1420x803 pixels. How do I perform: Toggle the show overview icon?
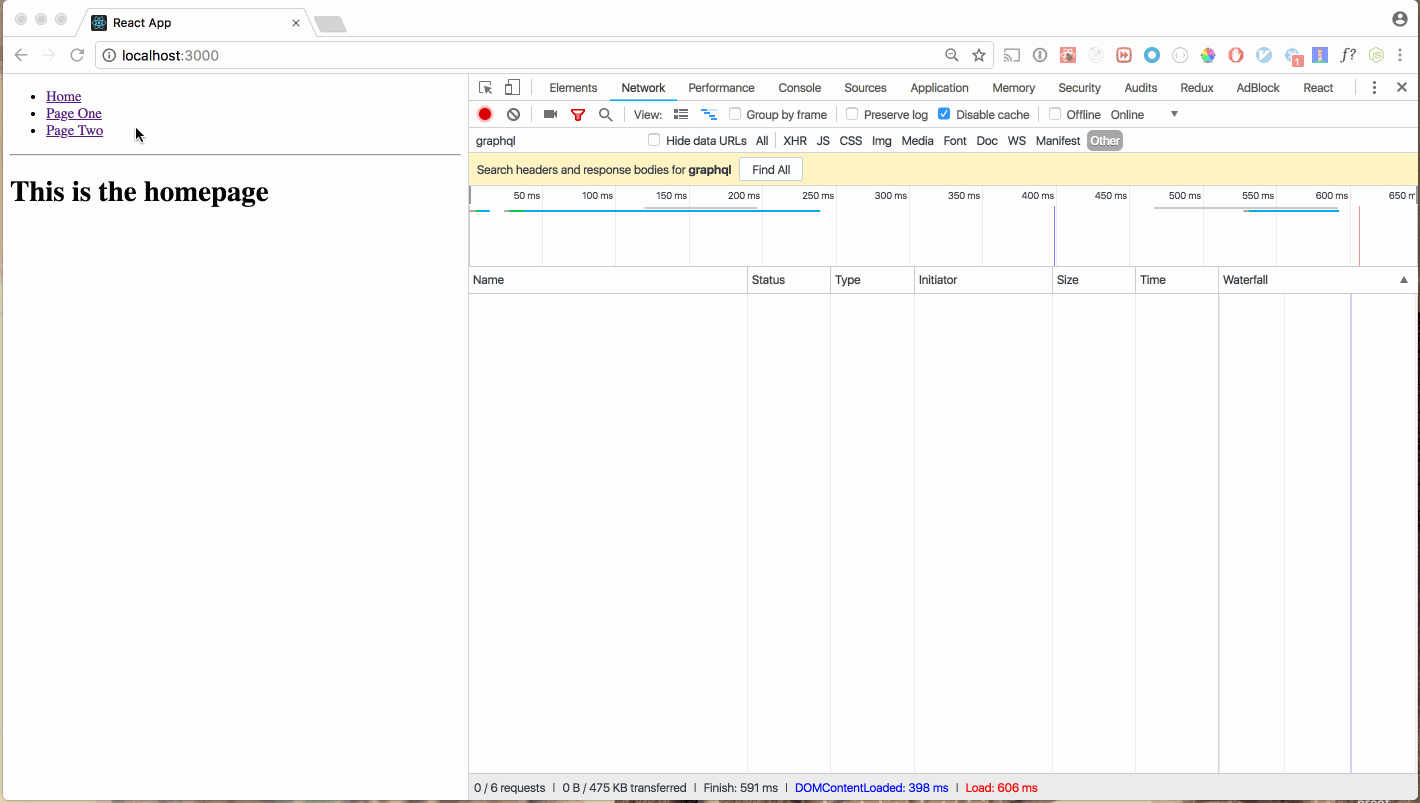point(709,114)
